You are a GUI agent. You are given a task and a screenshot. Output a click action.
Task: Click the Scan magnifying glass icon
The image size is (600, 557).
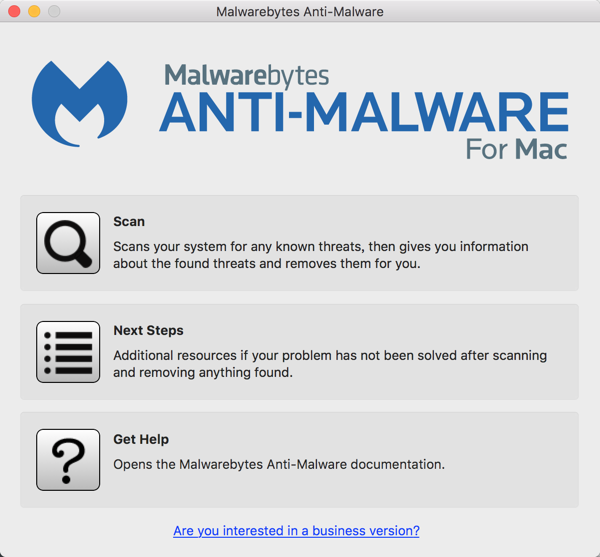pyautogui.click(x=68, y=243)
